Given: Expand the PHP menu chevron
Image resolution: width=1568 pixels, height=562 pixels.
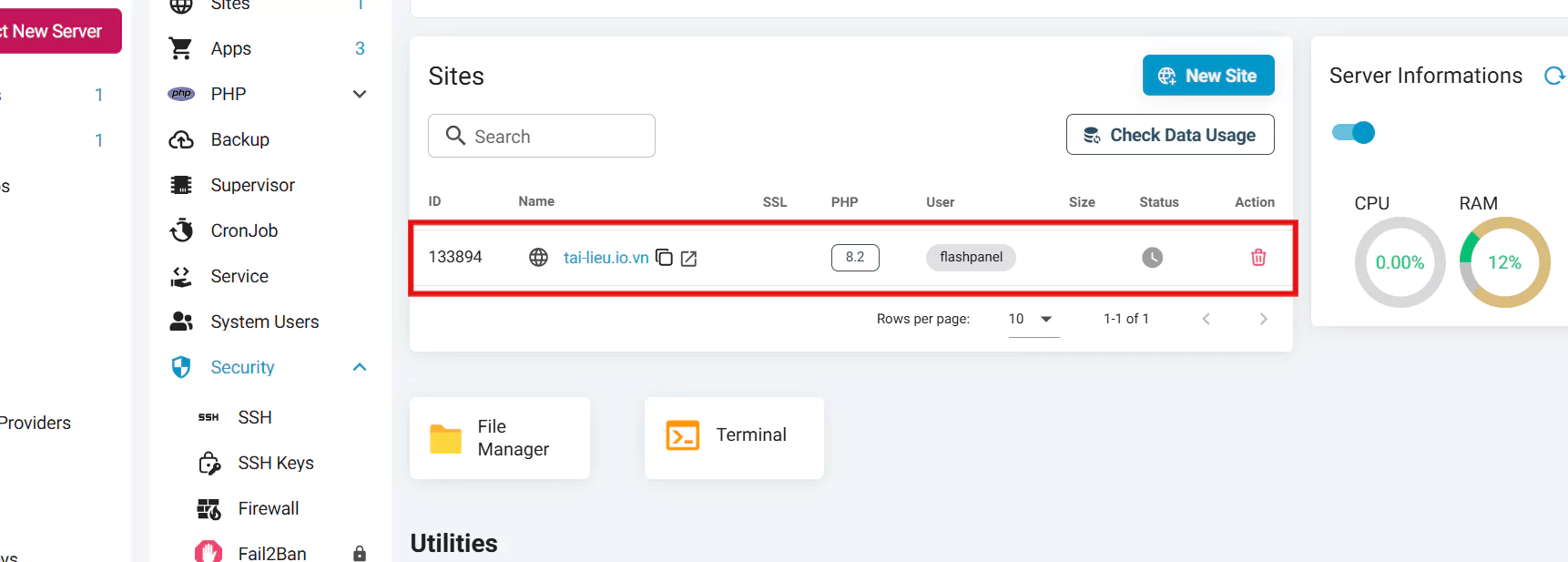Looking at the screenshot, I should (x=360, y=94).
